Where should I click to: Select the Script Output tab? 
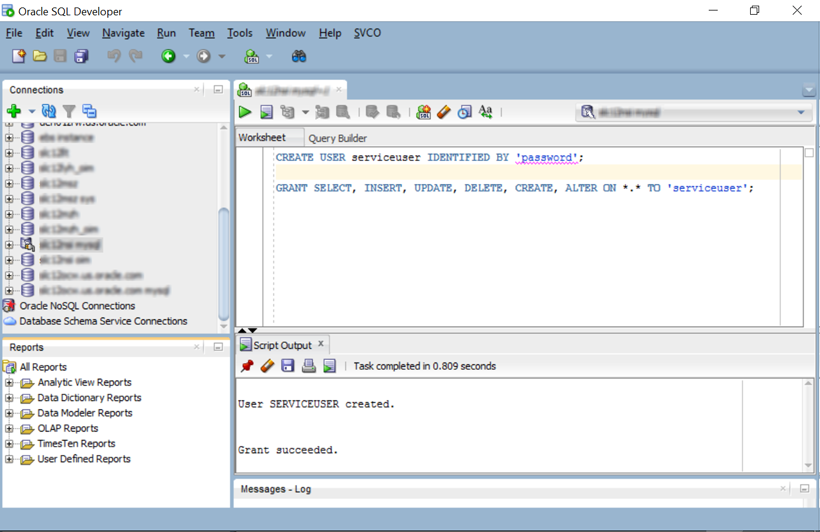[282, 345]
